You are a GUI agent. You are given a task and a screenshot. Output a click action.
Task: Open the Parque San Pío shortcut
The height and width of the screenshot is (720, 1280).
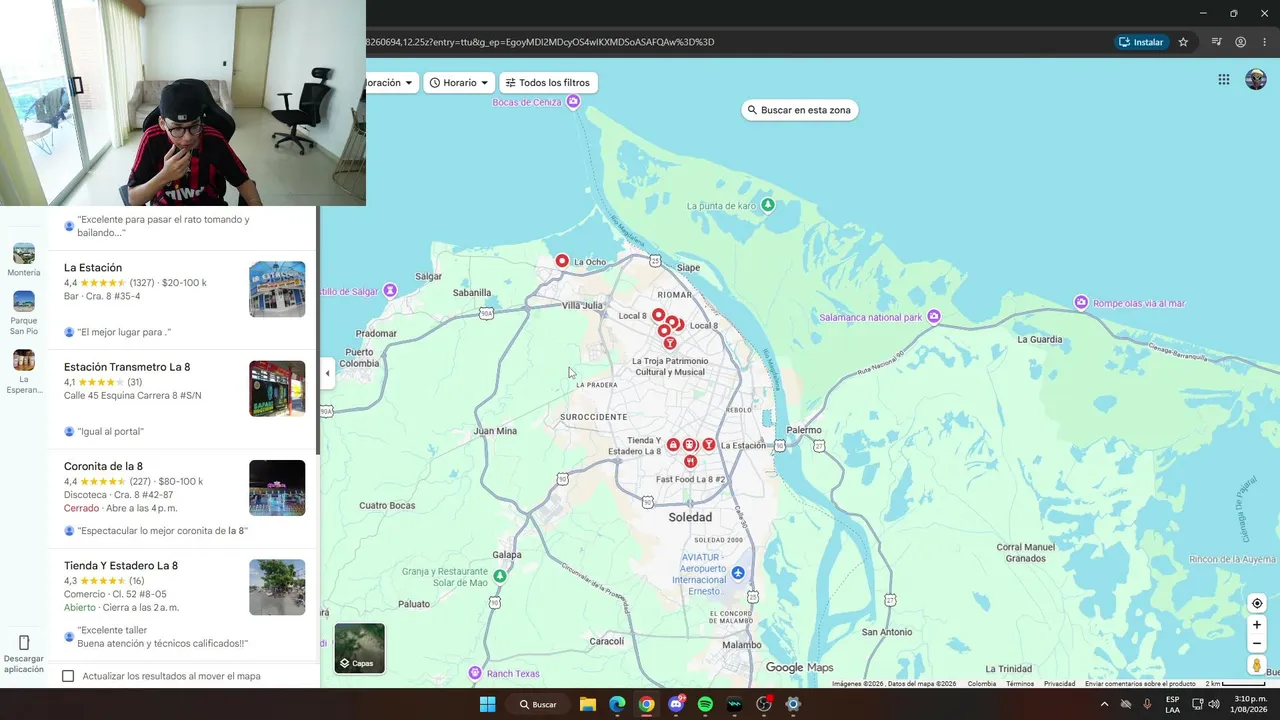tap(24, 313)
